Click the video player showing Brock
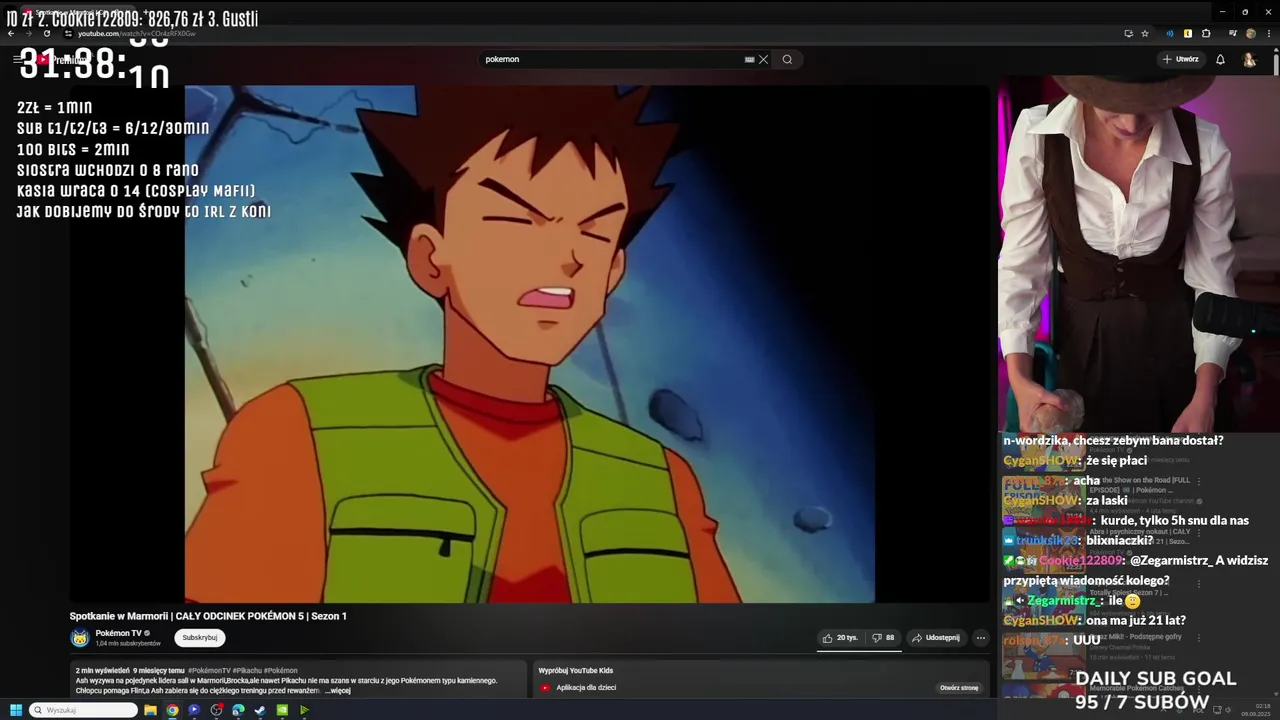 tap(529, 343)
